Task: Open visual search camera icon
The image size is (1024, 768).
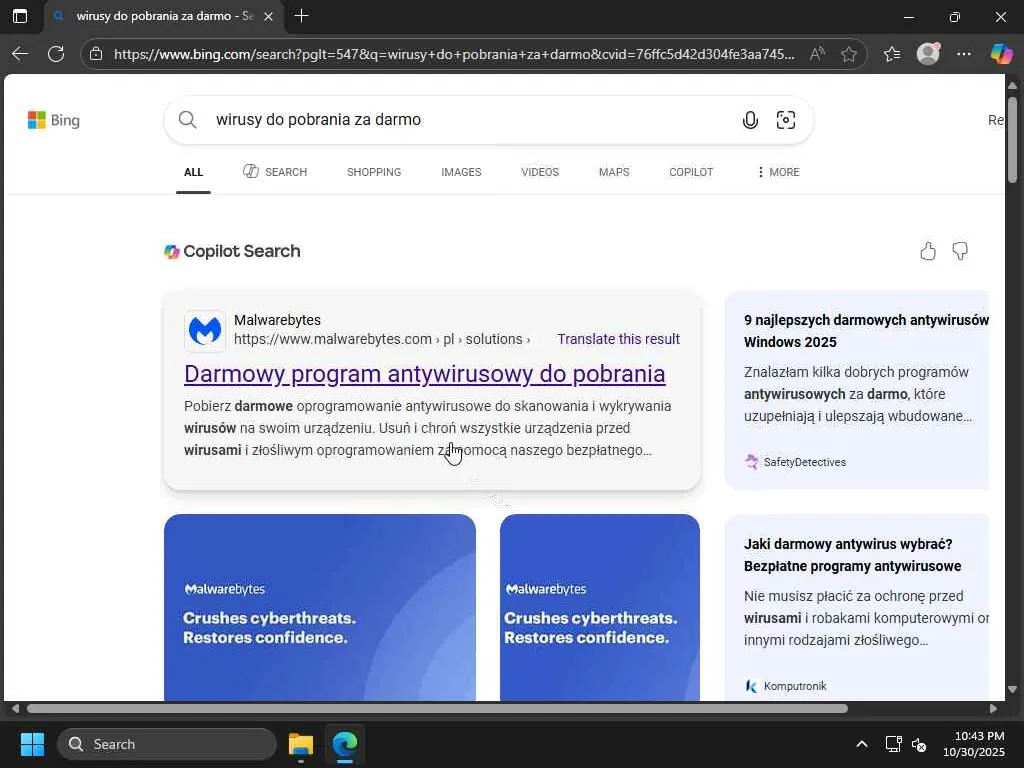Action: pos(786,120)
